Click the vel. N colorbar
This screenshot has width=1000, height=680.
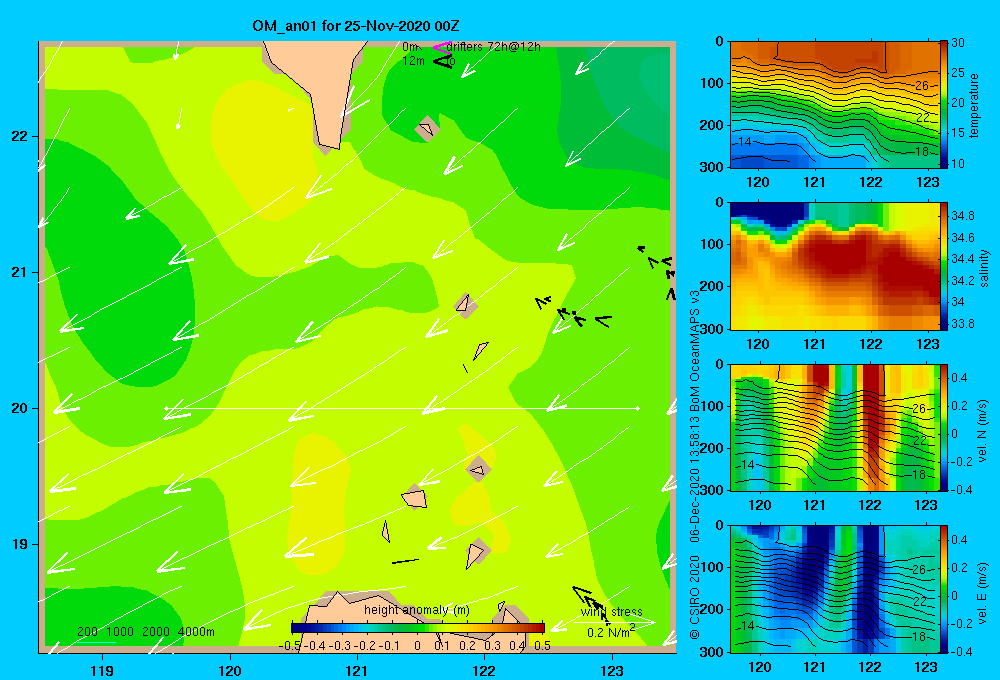[944, 427]
